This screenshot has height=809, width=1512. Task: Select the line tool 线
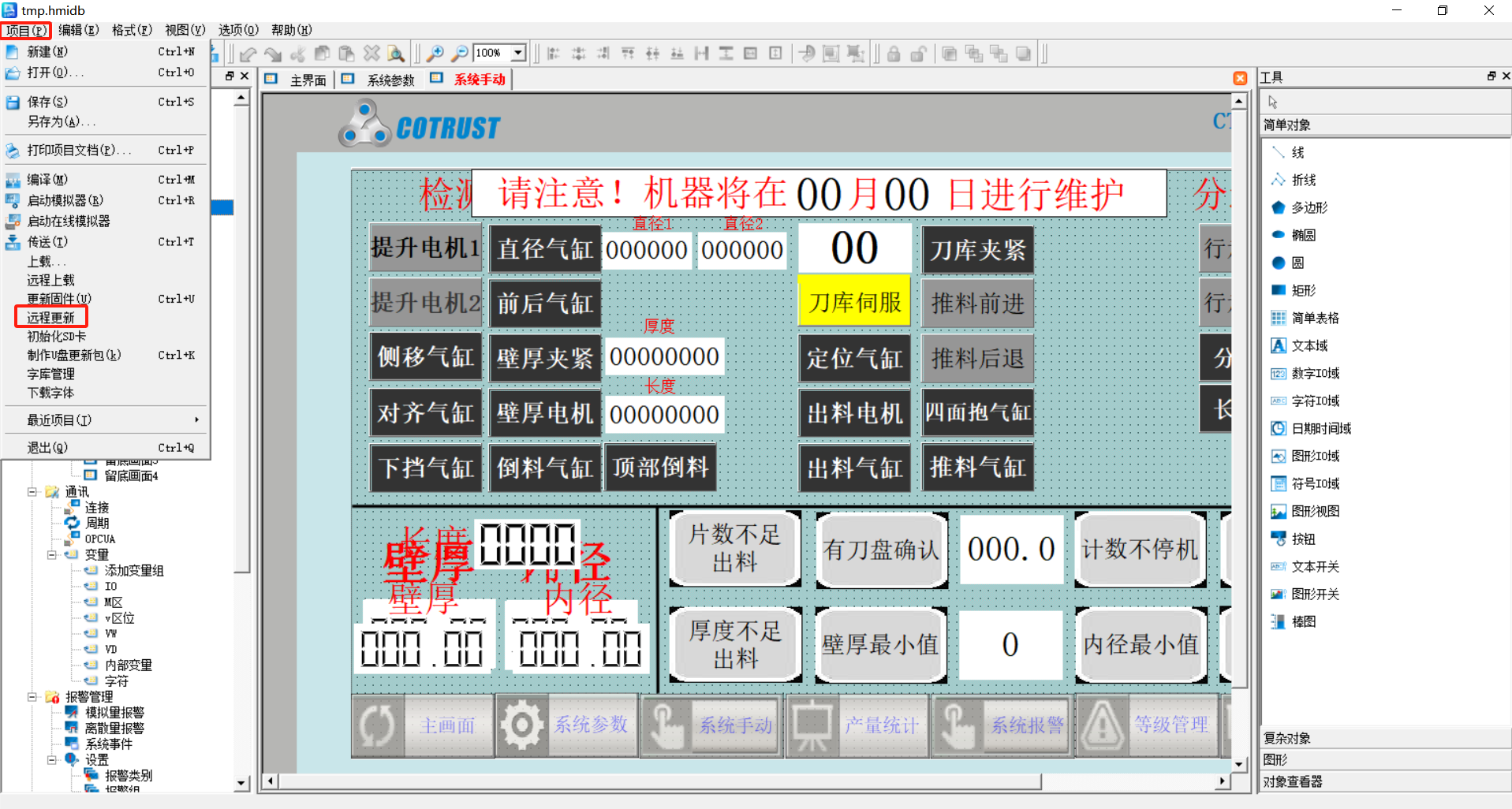[x=1297, y=152]
